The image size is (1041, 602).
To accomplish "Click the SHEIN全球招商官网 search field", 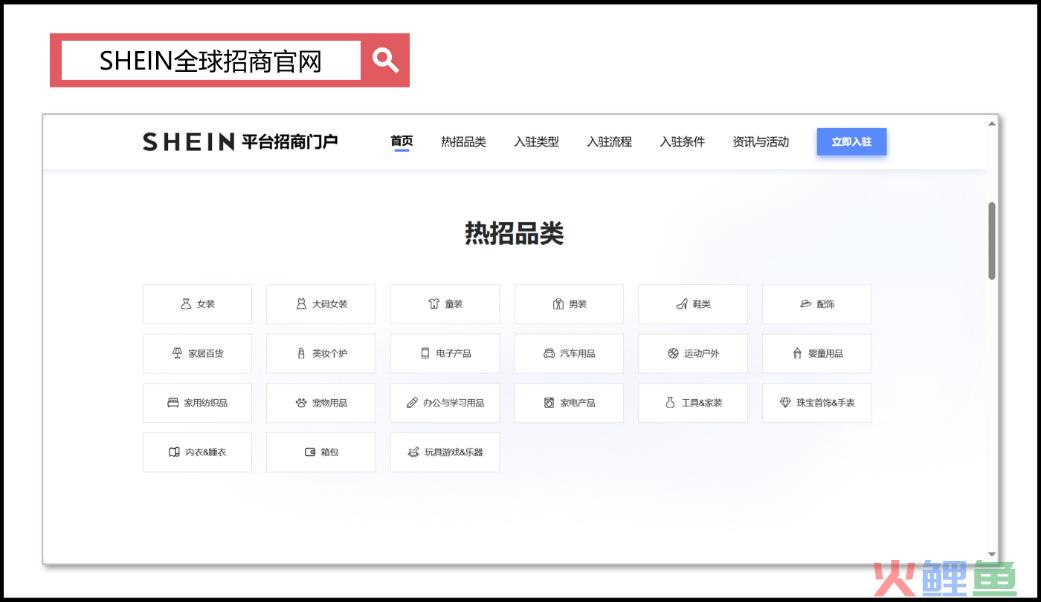I will click(x=211, y=60).
